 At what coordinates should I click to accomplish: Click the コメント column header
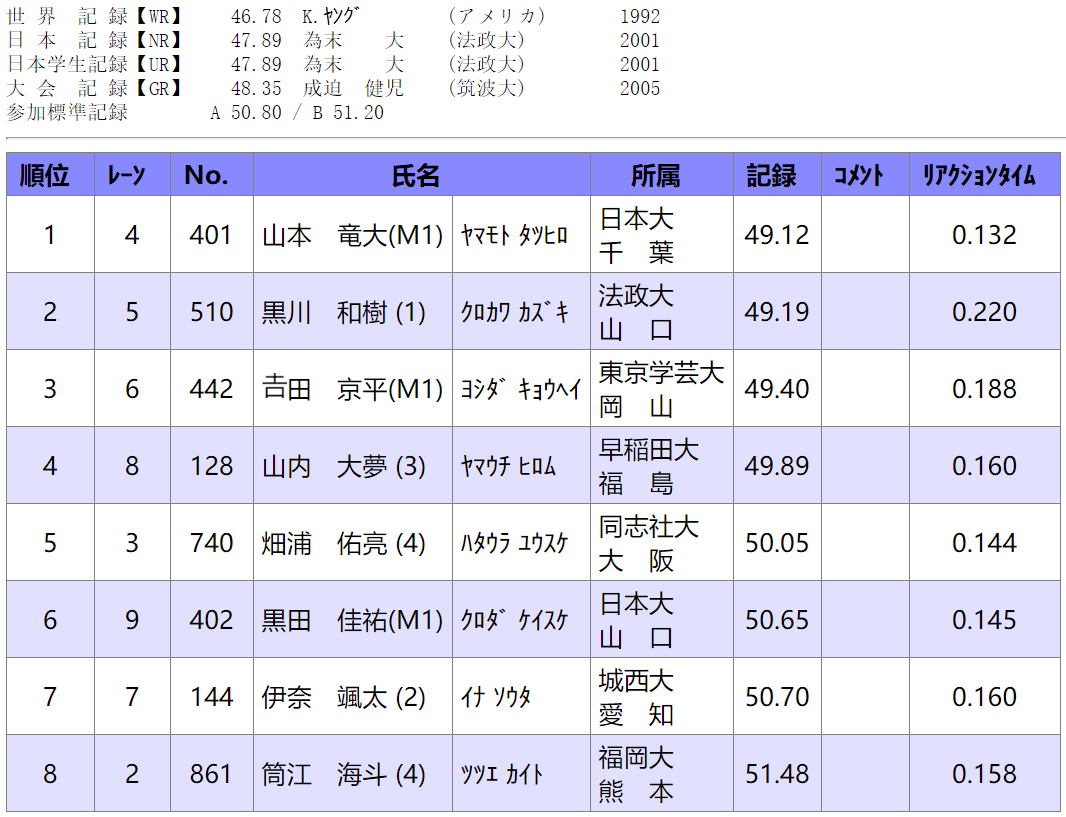pos(865,175)
